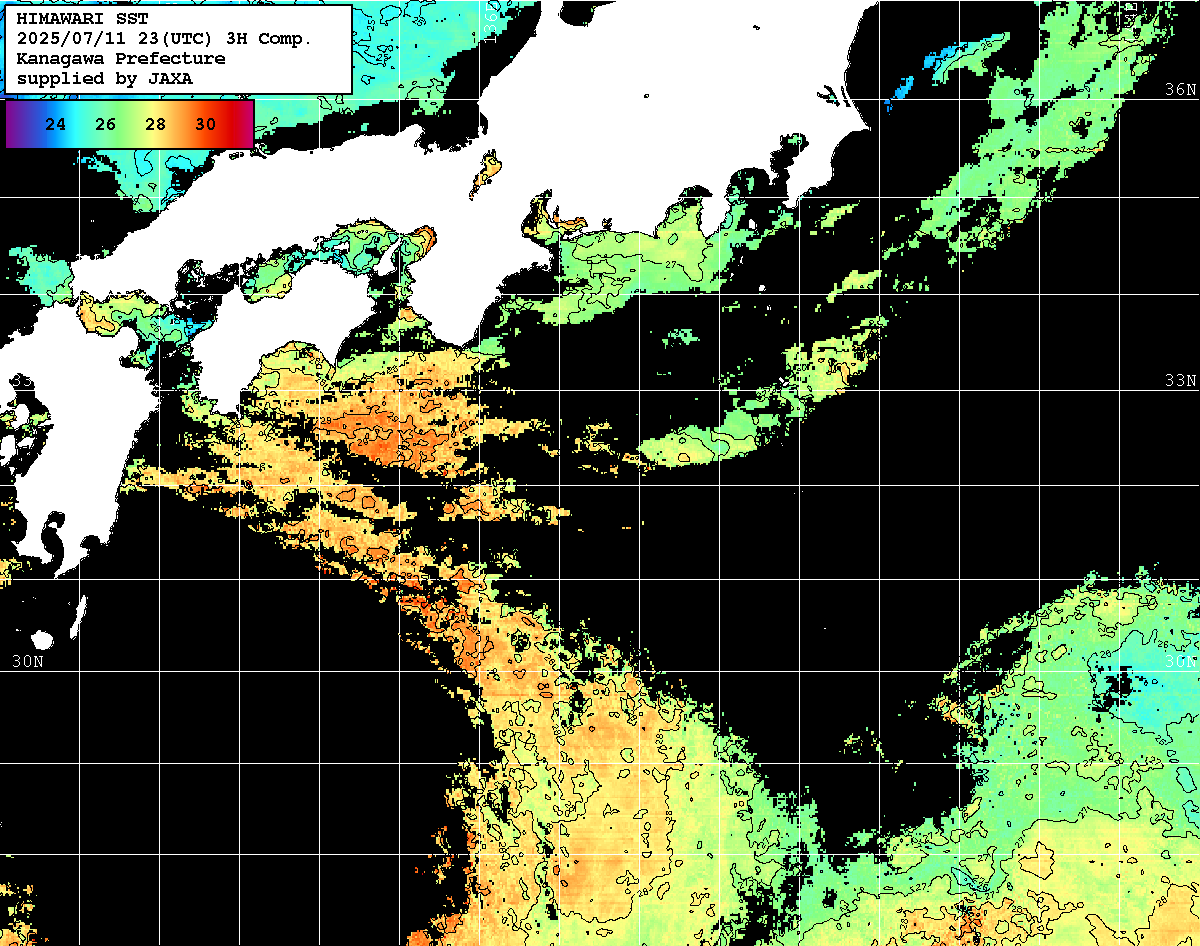Click the '36N' latitude label
The image size is (1200, 946).
(x=1180, y=89)
